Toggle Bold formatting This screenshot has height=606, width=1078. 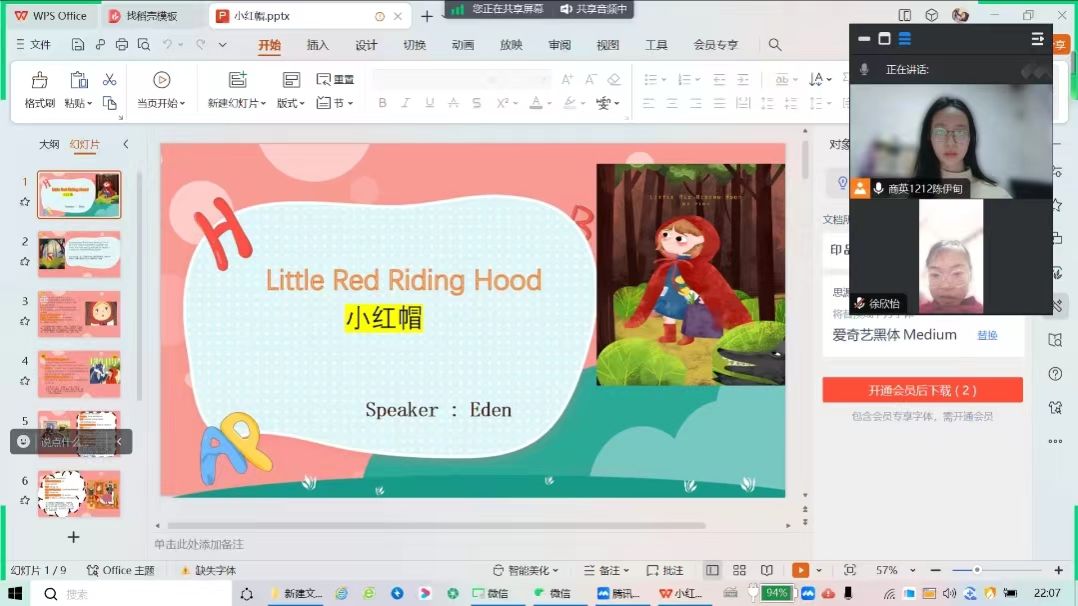pos(382,103)
